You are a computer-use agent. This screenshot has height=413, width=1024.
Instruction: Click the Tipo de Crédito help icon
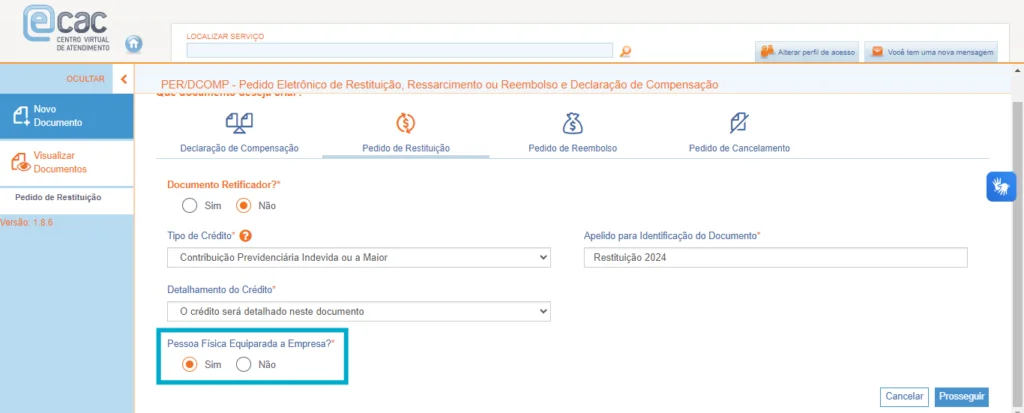(x=245, y=236)
